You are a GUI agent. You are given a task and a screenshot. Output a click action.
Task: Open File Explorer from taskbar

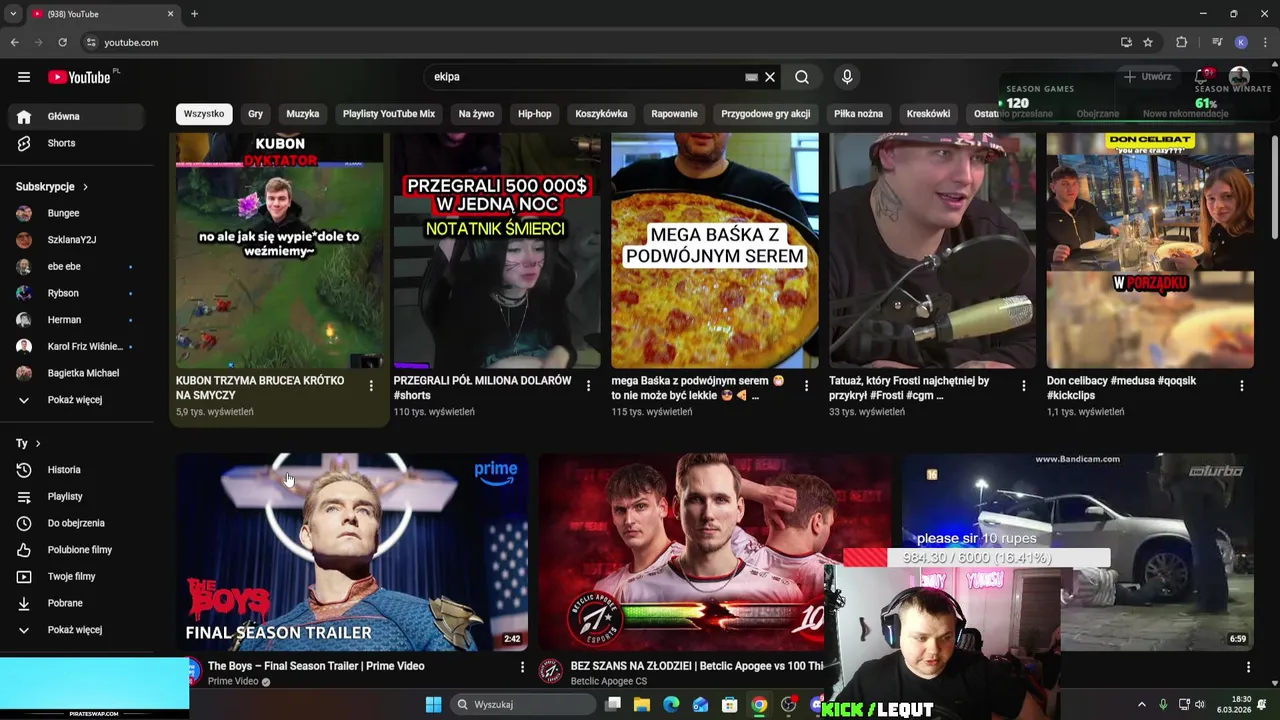pyautogui.click(x=642, y=705)
